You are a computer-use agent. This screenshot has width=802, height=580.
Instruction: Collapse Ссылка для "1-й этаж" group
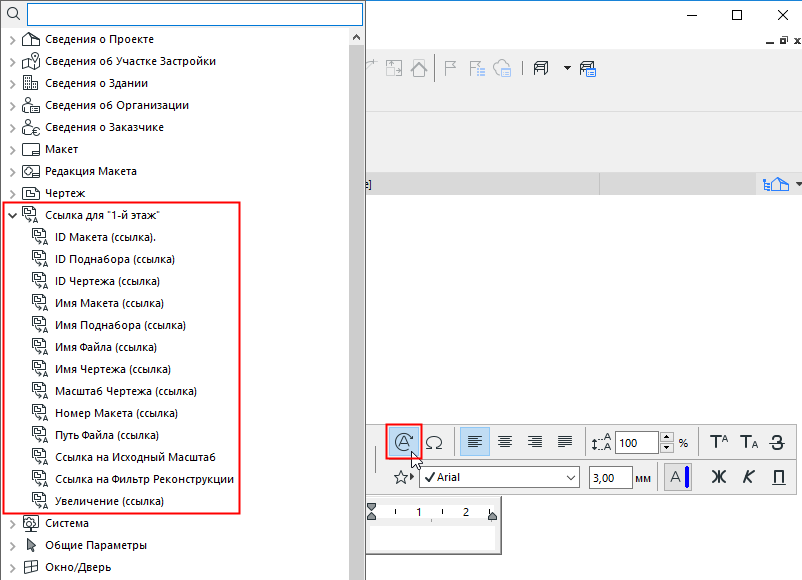coord(13,215)
